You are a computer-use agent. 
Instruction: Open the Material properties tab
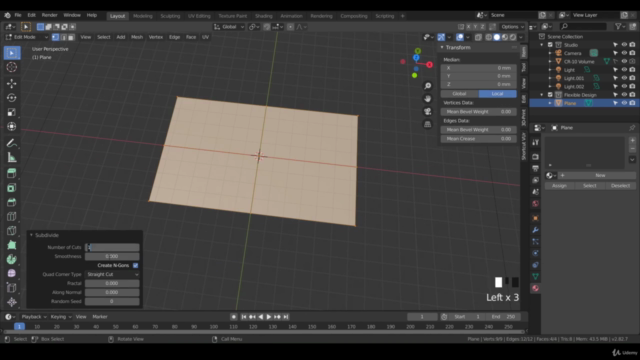pos(536,288)
